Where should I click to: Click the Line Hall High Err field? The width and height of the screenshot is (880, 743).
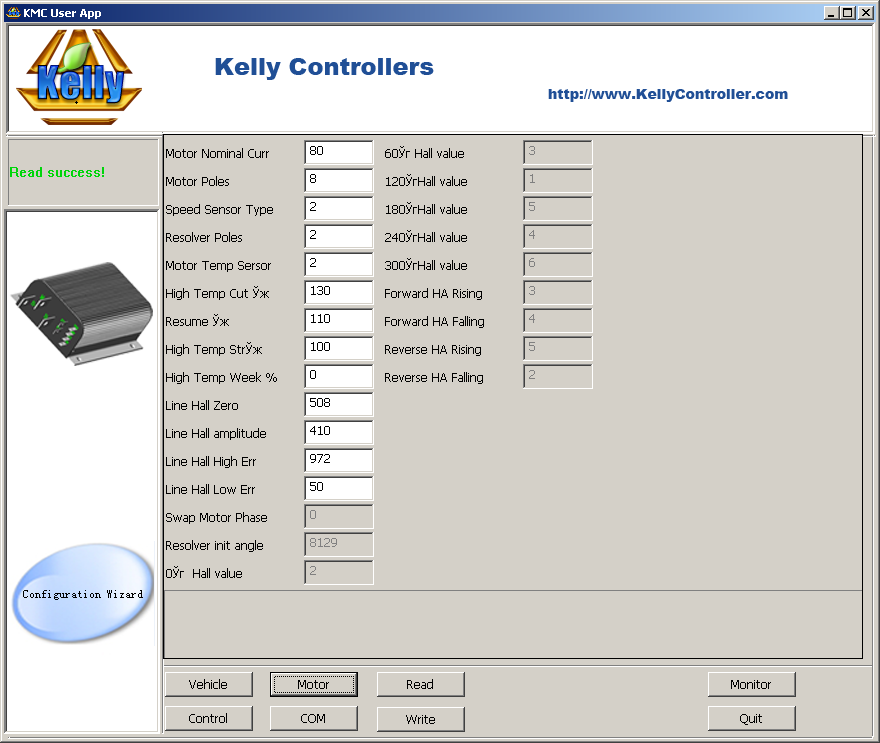click(x=338, y=461)
